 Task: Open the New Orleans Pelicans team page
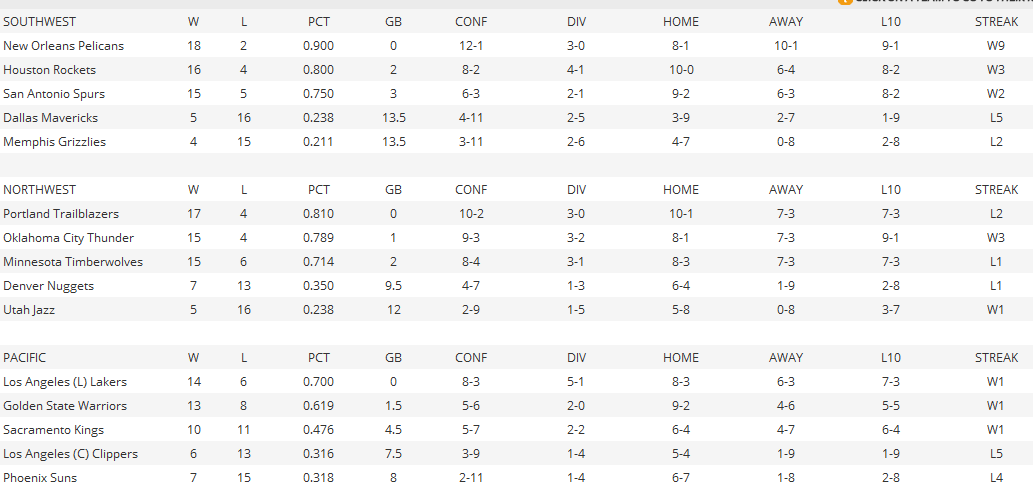64,46
